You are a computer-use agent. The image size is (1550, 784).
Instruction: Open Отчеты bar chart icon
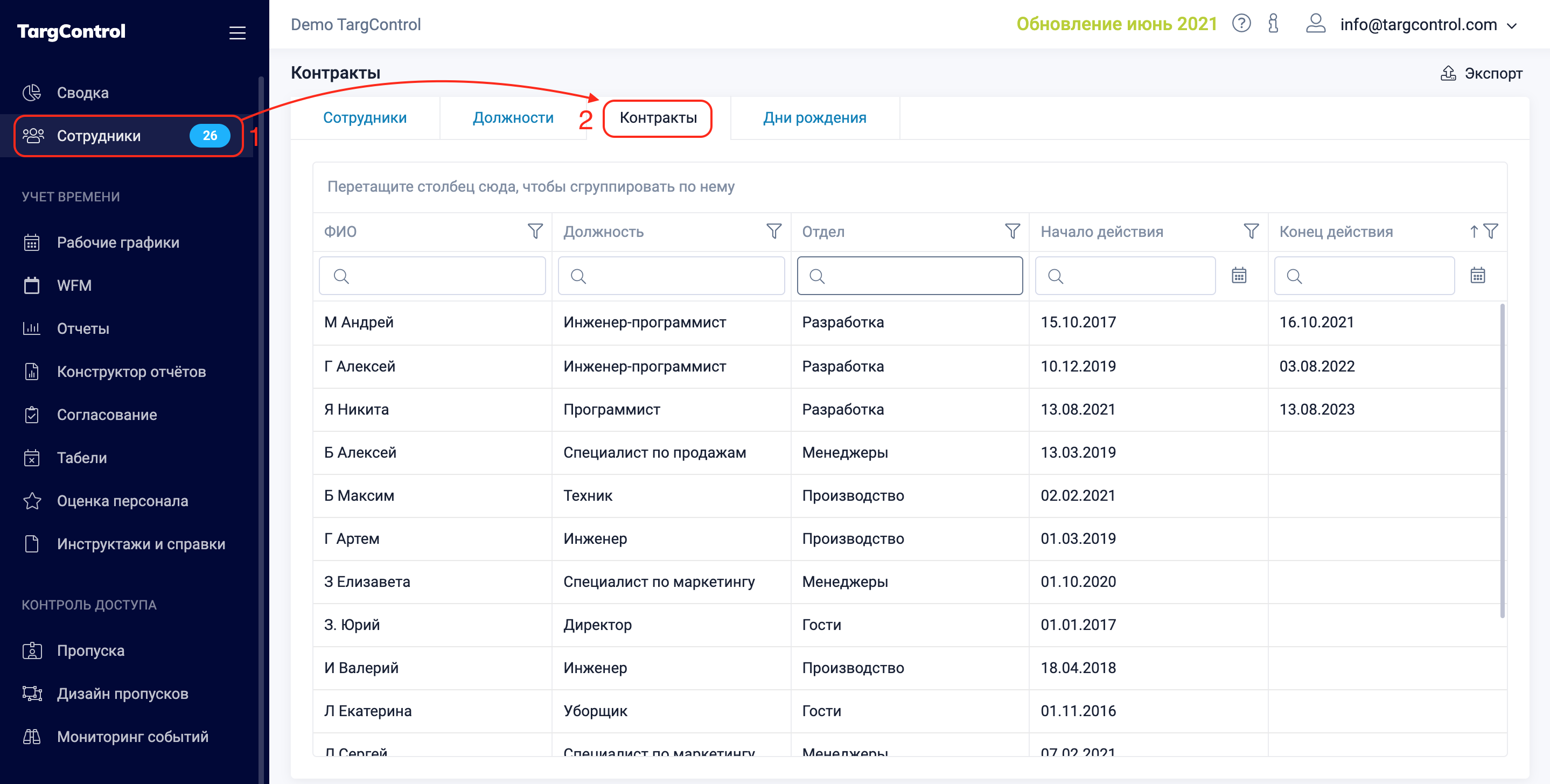pos(32,328)
